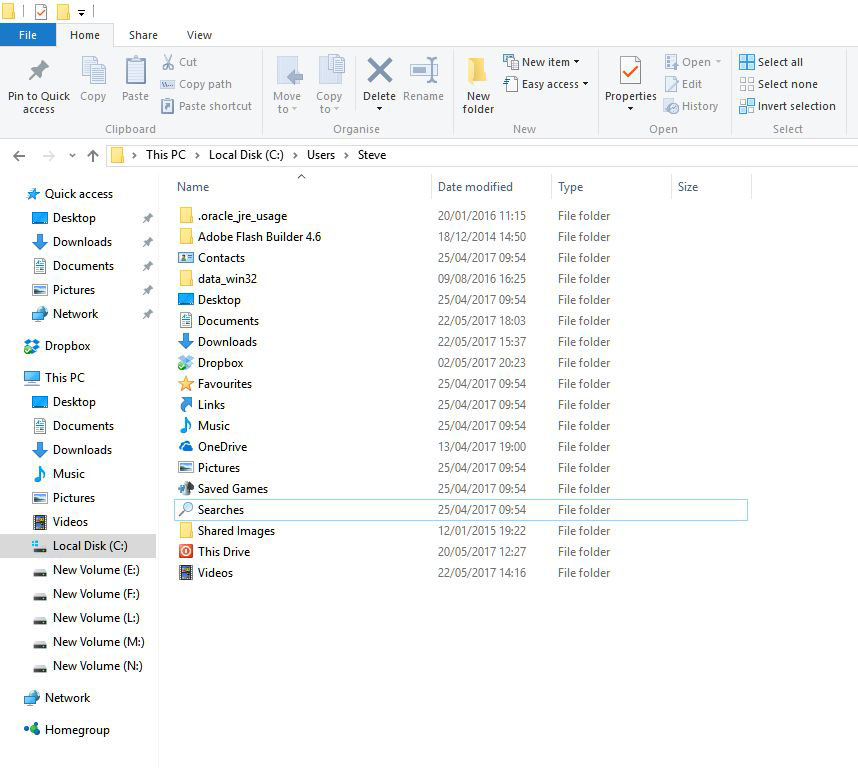858x768 pixels.
Task: Select the .oracle_jre_usage folder
Action: click(x=242, y=216)
